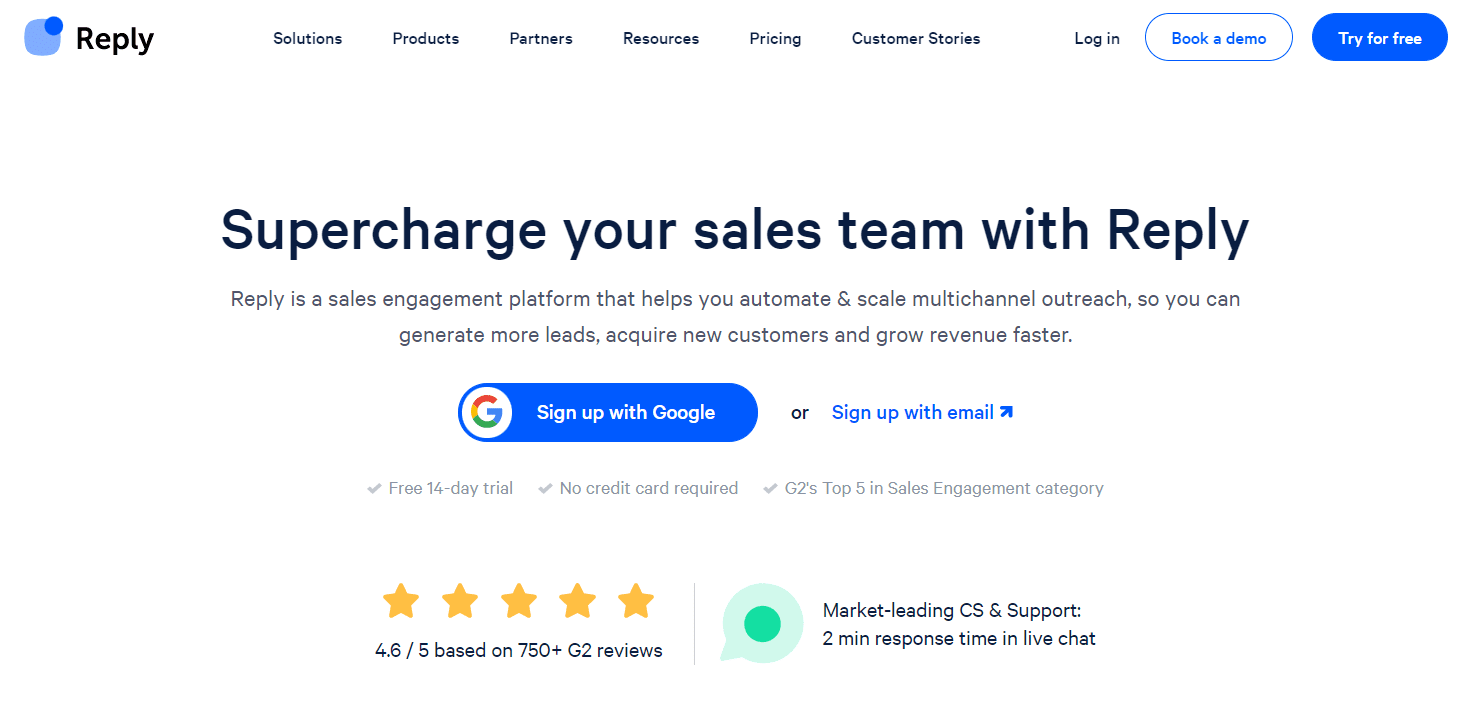Click the checkmark beside No credit card required
1457x703 pixels.
(545, 488)
